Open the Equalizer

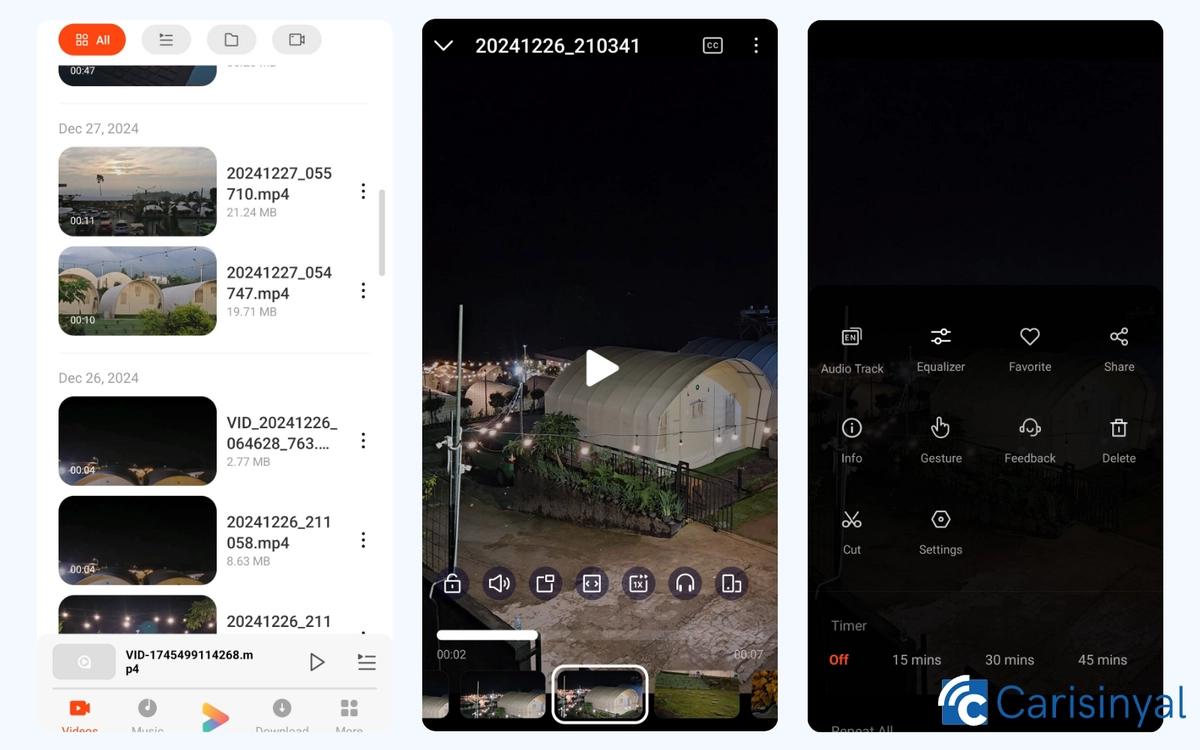941,350
